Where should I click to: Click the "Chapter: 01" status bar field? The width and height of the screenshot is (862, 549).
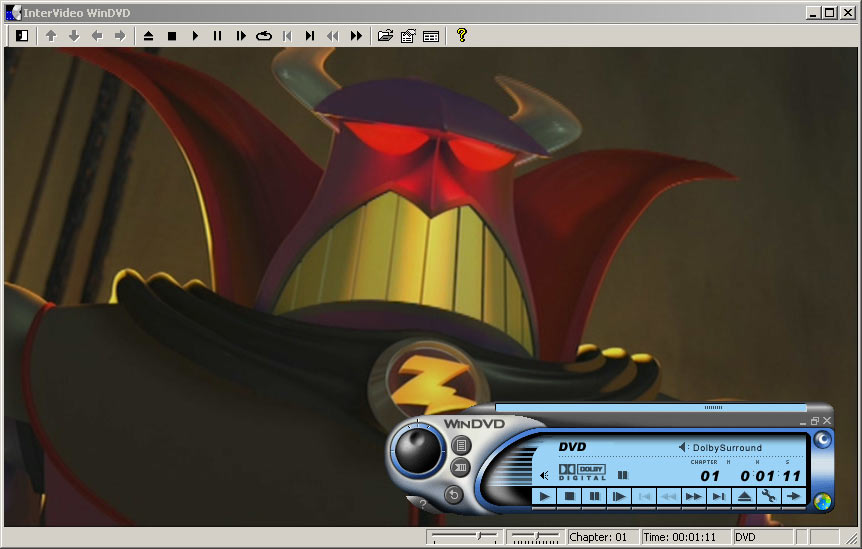coord(603,537)
